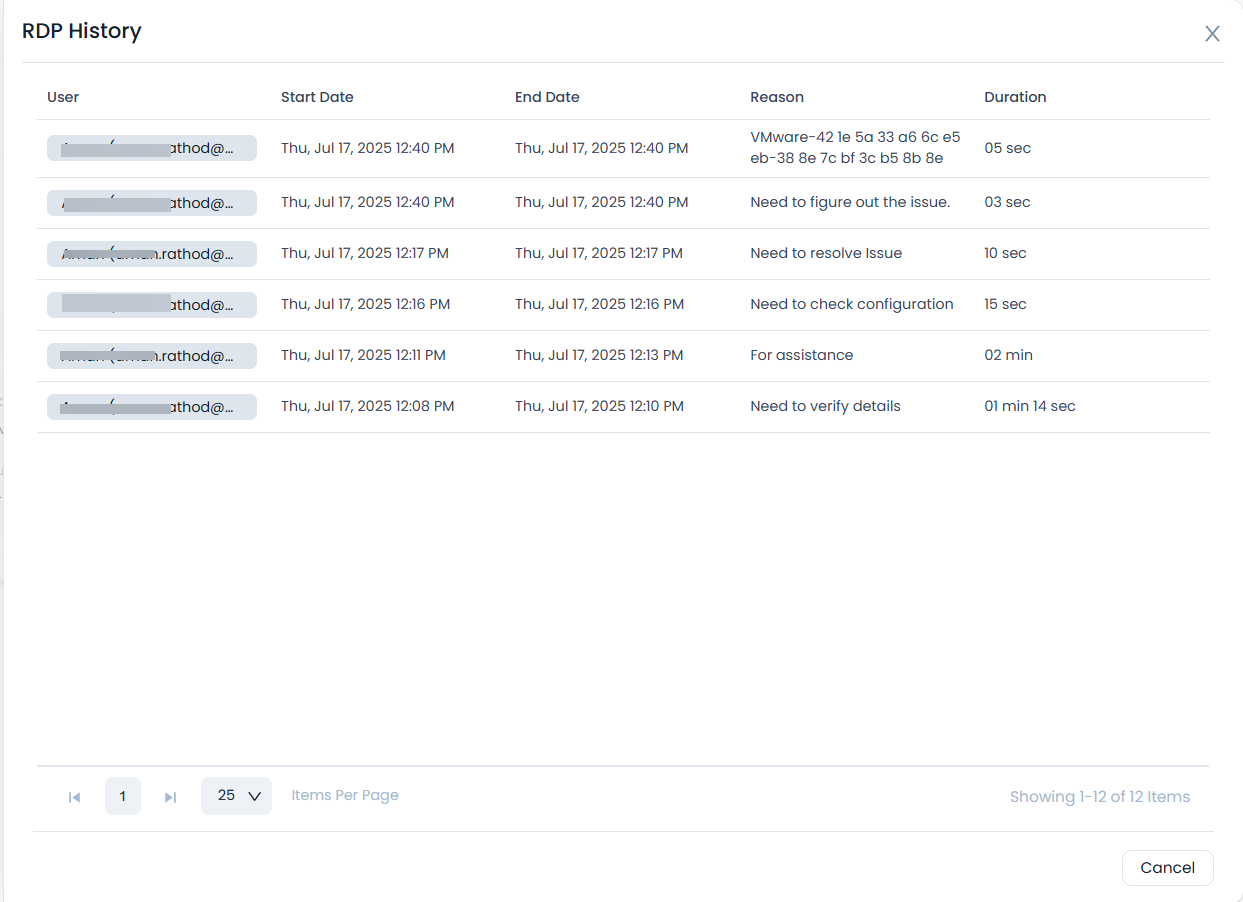Image resolution: width=1243 pixels, height=902 pixels.
Task: Click the Start Date column header
Action: (317, 97)
